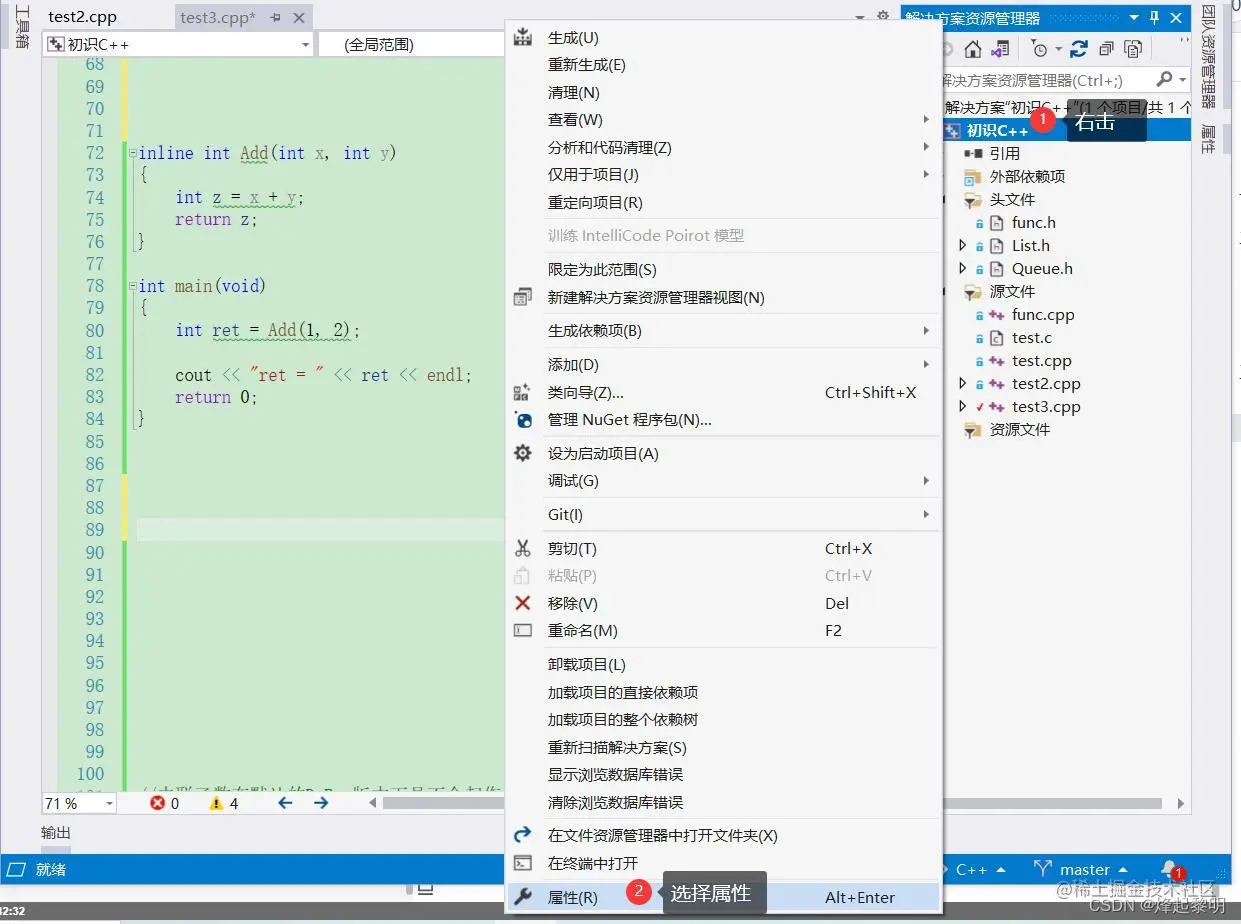Click the cut scissors icon in context menu
Image resolution: width=1241 pixels, height=924 pixels.
coord(521,548)
